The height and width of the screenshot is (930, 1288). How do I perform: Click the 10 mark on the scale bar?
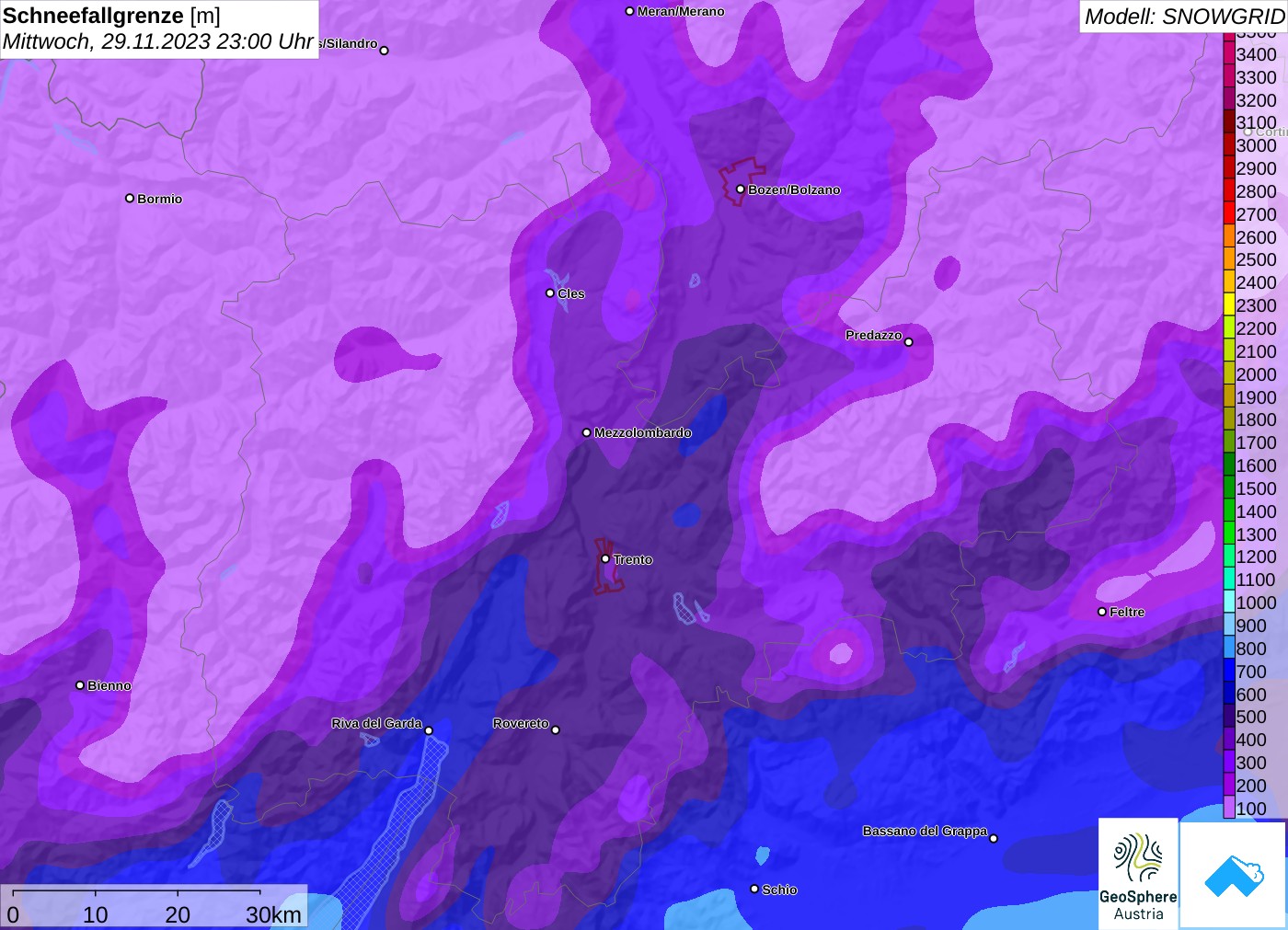click(x=96, y=914)
